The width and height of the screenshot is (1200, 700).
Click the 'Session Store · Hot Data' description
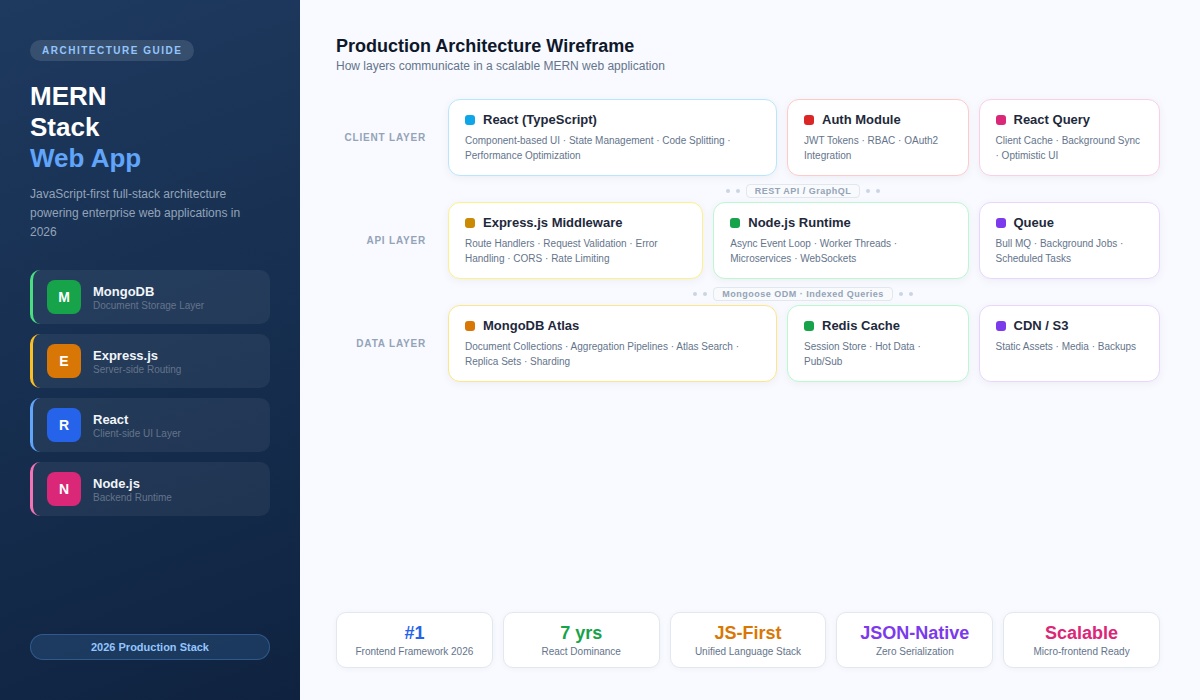(x=862, y=354)
